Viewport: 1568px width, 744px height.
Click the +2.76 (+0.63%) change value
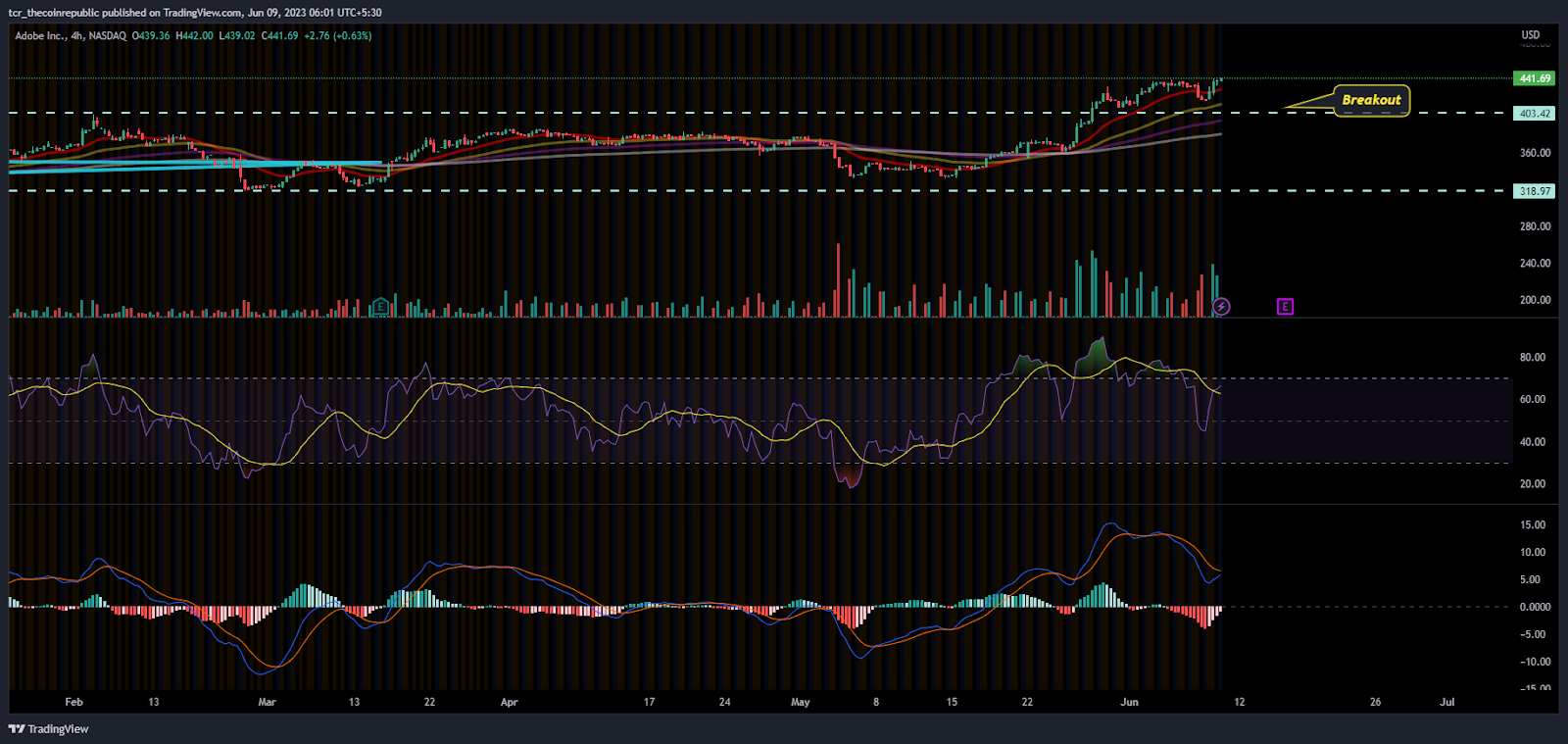coord(338,36)
